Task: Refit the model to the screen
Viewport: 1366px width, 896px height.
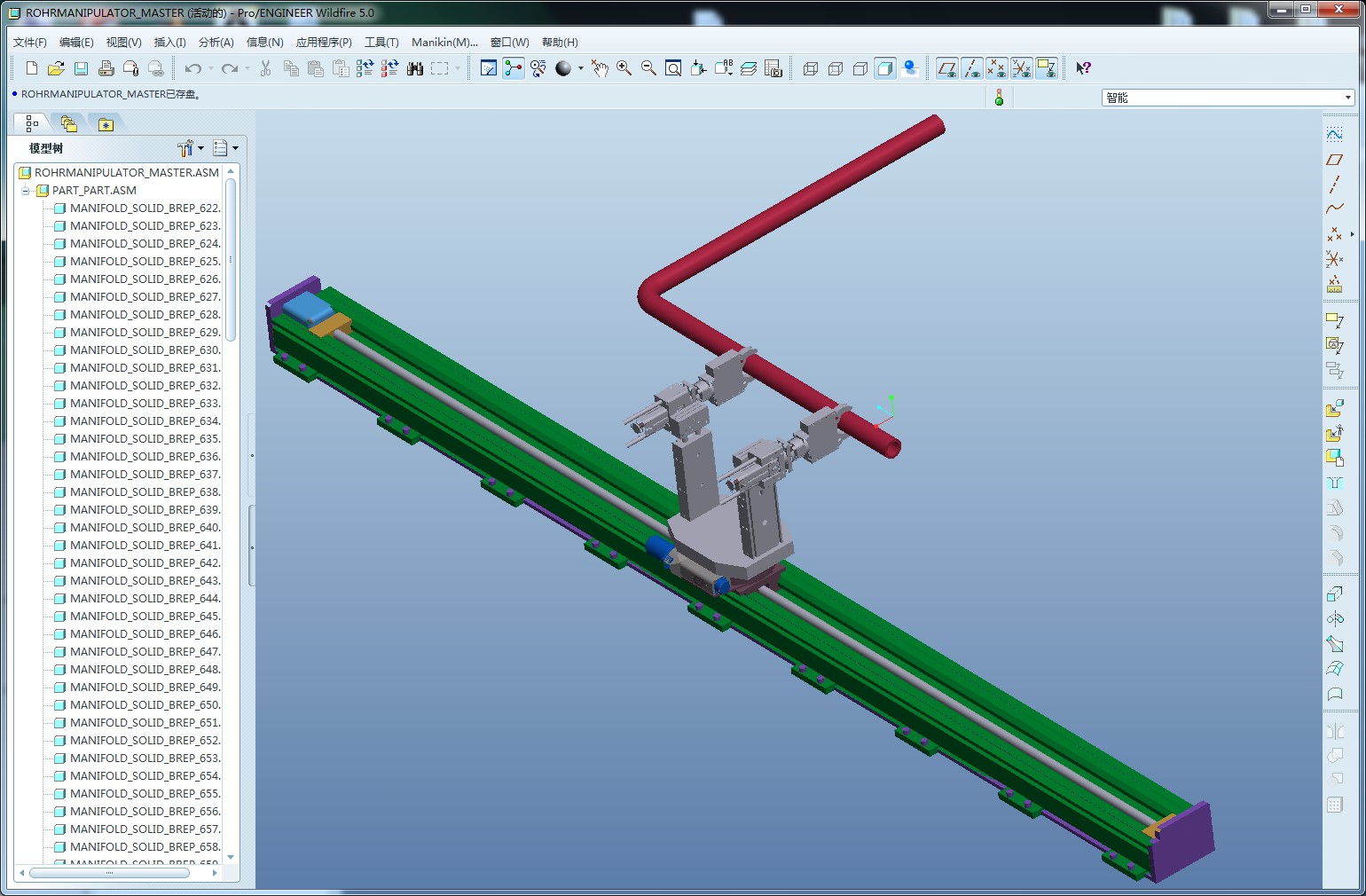Action: (x=673, y=68)
